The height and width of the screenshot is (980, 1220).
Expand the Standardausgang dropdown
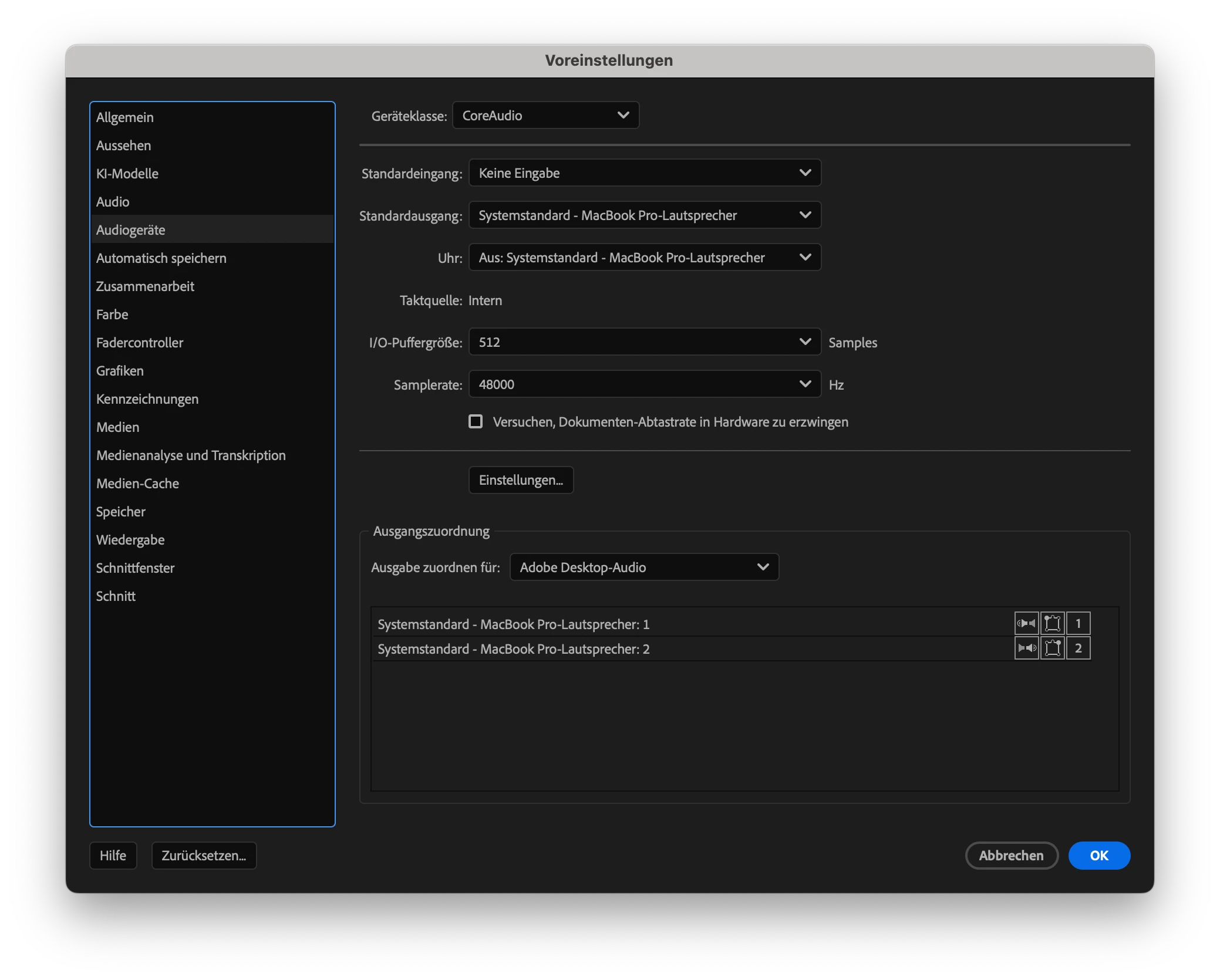tap(644, 215)
